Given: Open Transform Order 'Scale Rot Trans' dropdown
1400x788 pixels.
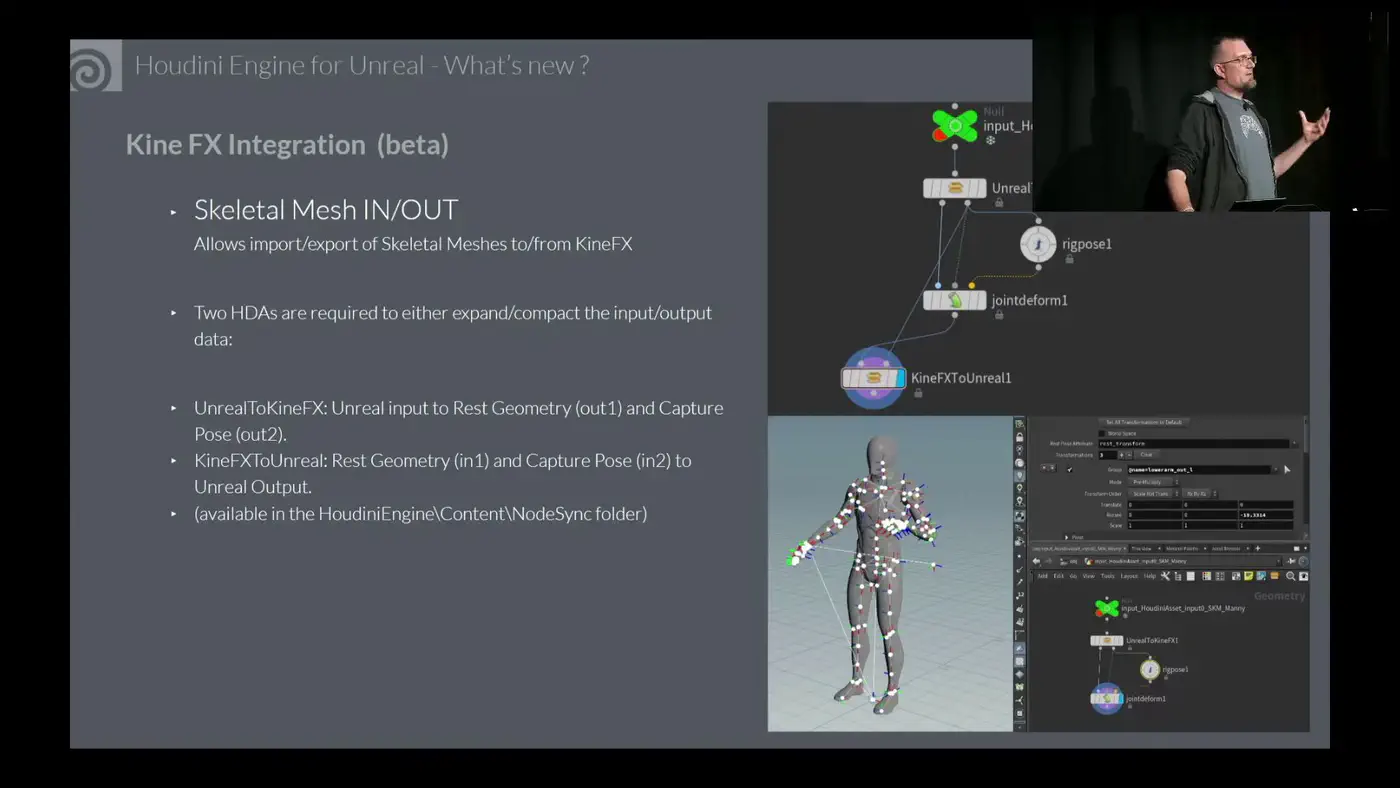Looking at the screenshot, I should 1153,494.
